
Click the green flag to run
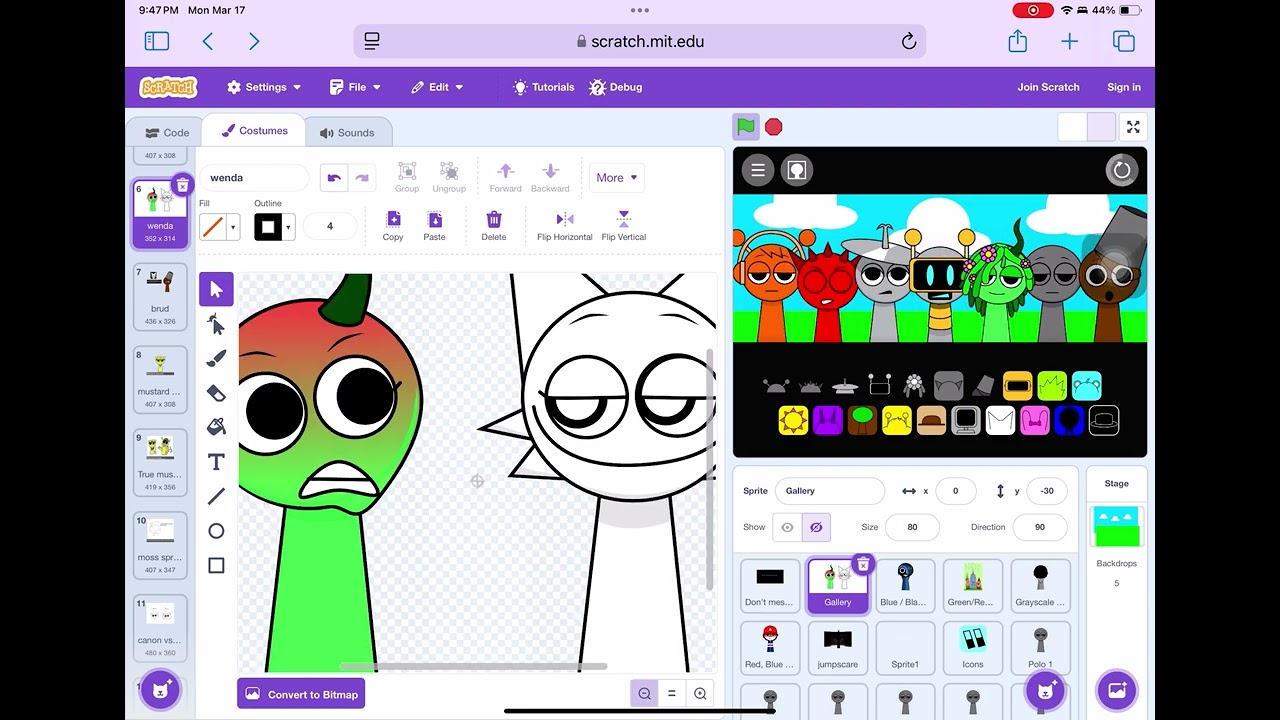coord(746,127)
